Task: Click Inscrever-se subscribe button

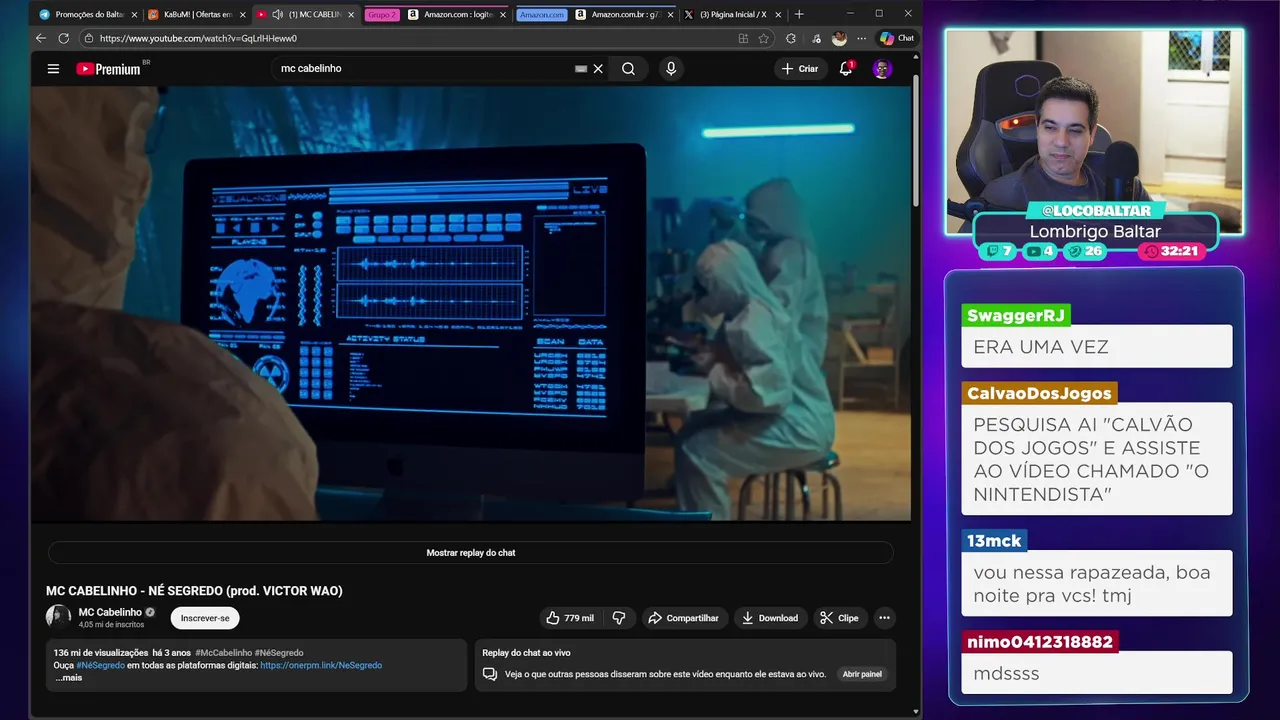Action: point(205,618)
